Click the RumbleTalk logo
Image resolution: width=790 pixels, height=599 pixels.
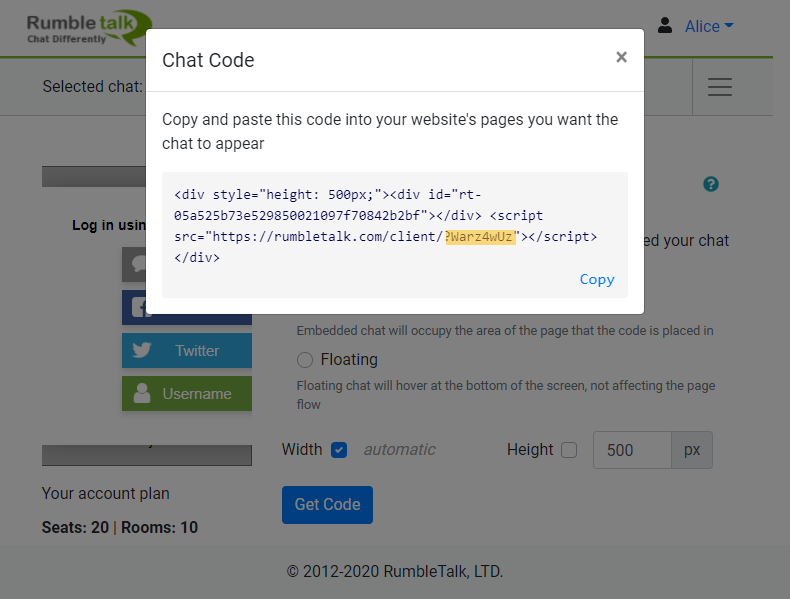89,28
